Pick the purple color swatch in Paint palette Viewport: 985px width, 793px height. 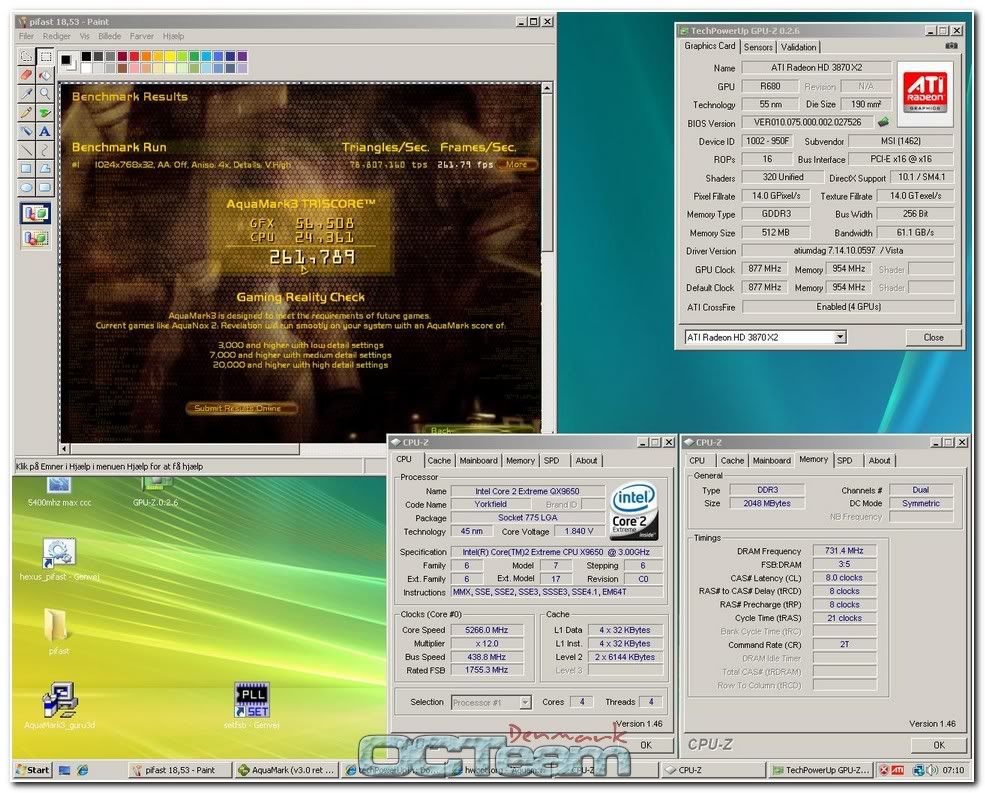[x=242, y=57]
